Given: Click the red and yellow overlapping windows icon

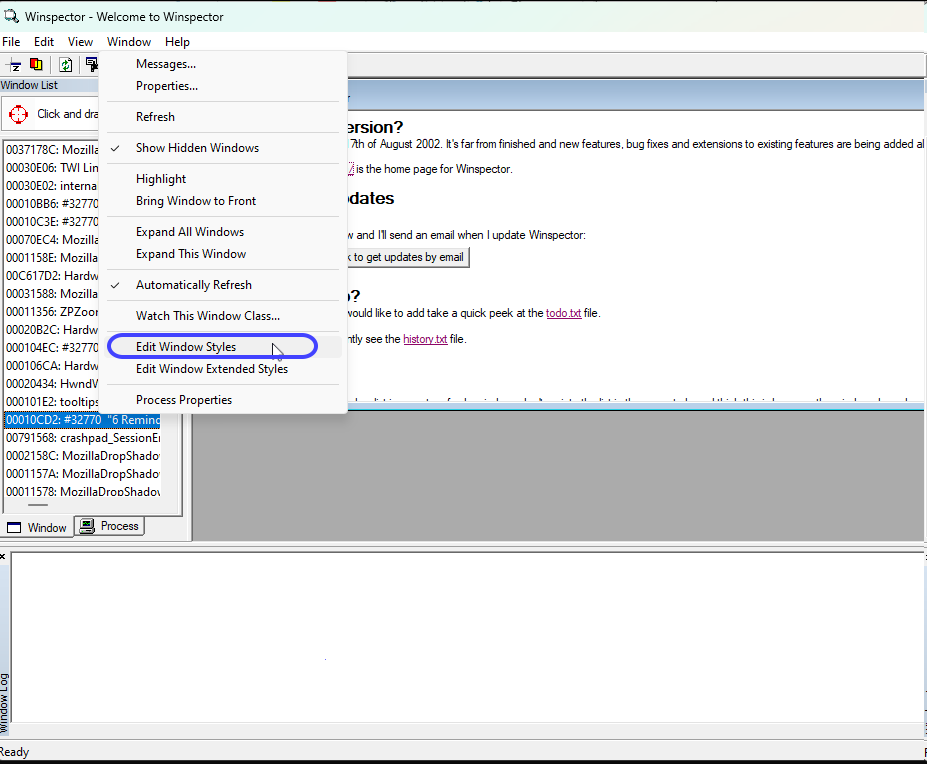Looking at the screenshot, I should pyautogui.click(x=36, y=64).
